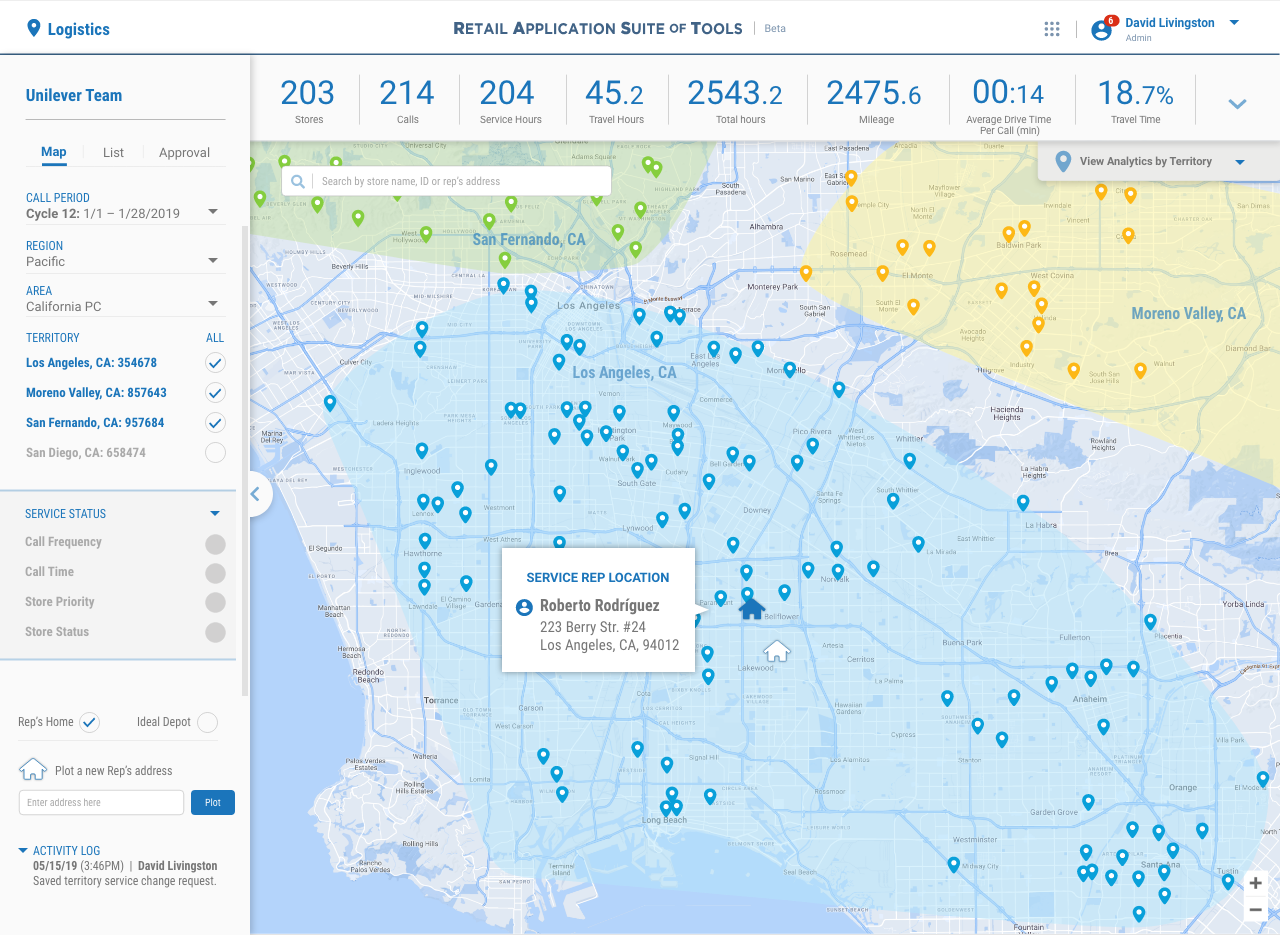Switch to the Map tab
Image resolution: width=1280 pixels, height=935 pixels.
pos(54,152)
